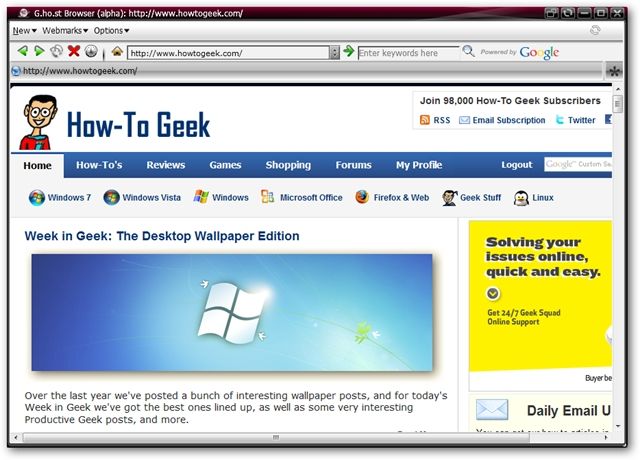
Task: Click the horizontal scrollbar right arrow
Action: [x=606, y=438]
